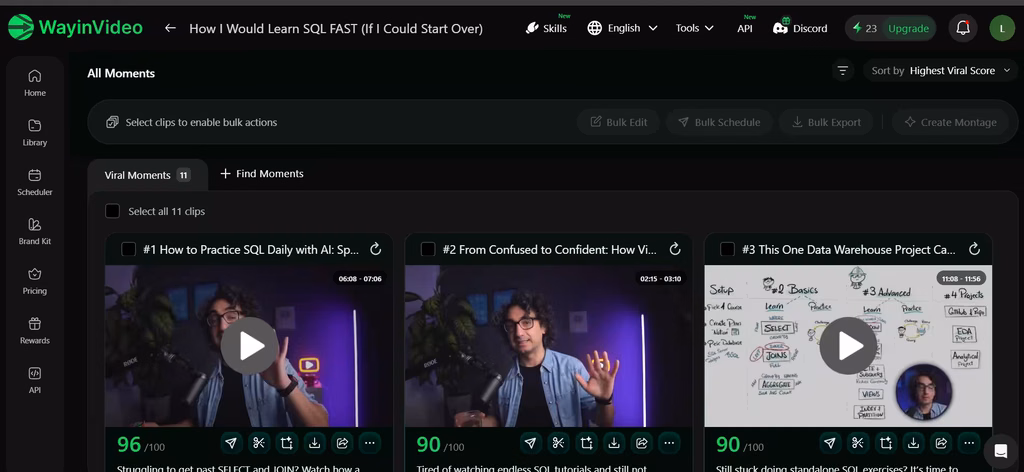The width and height of the screenshot is (1024, 472).
Task: Go back using the arrow beside video title
Action: pos(170,28)
